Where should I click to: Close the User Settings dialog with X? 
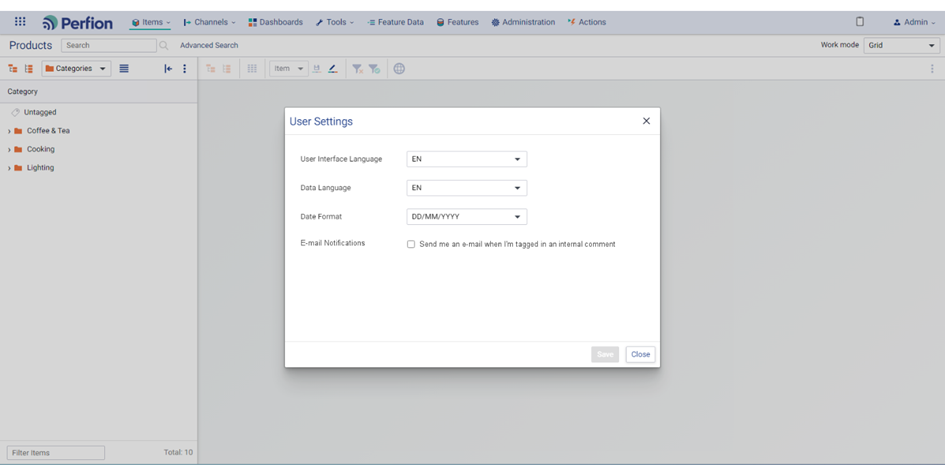pyautogui.click(x=646, y=121)
